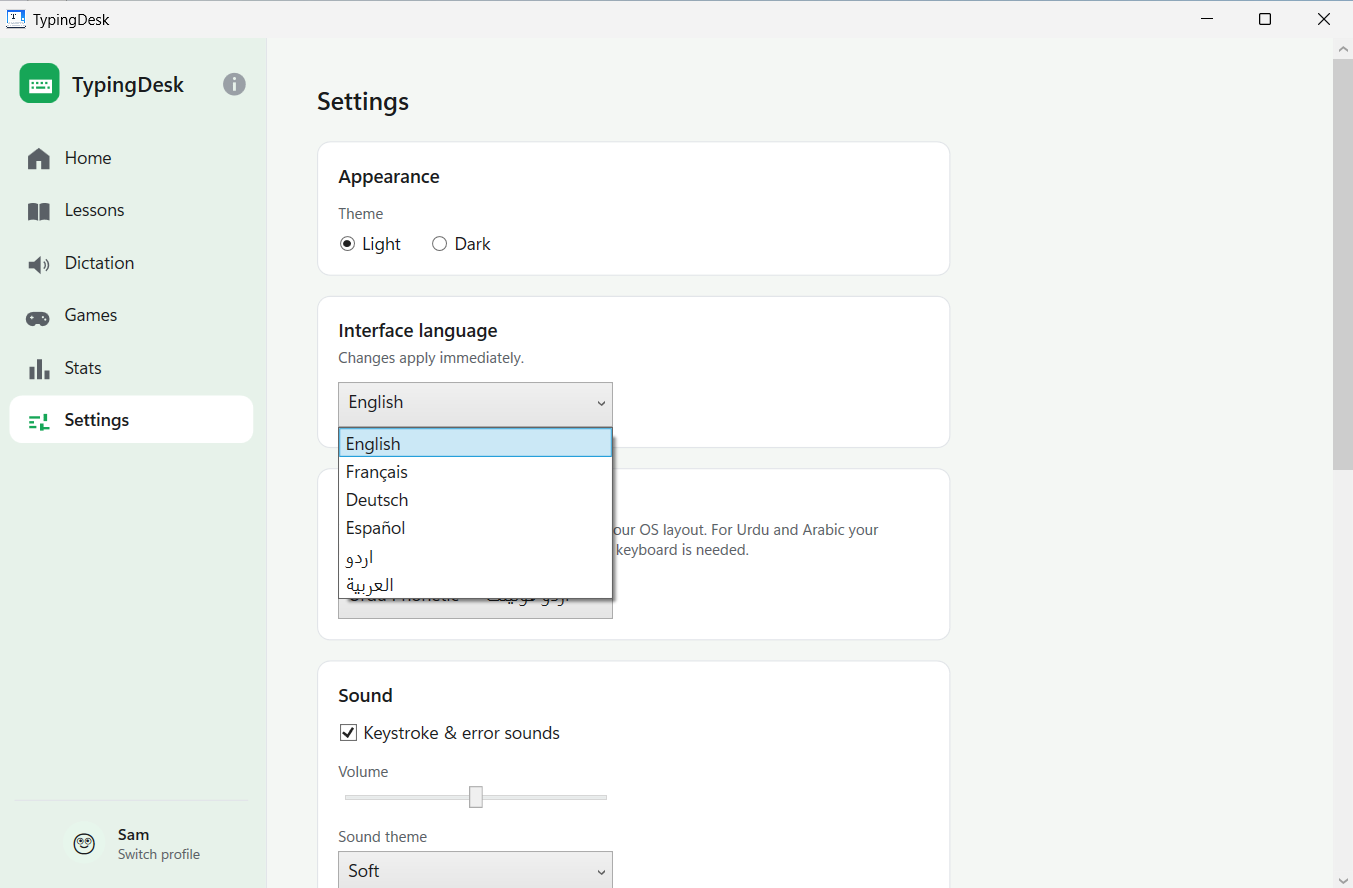
Task: View the Stats page
Action: [131, 368]
